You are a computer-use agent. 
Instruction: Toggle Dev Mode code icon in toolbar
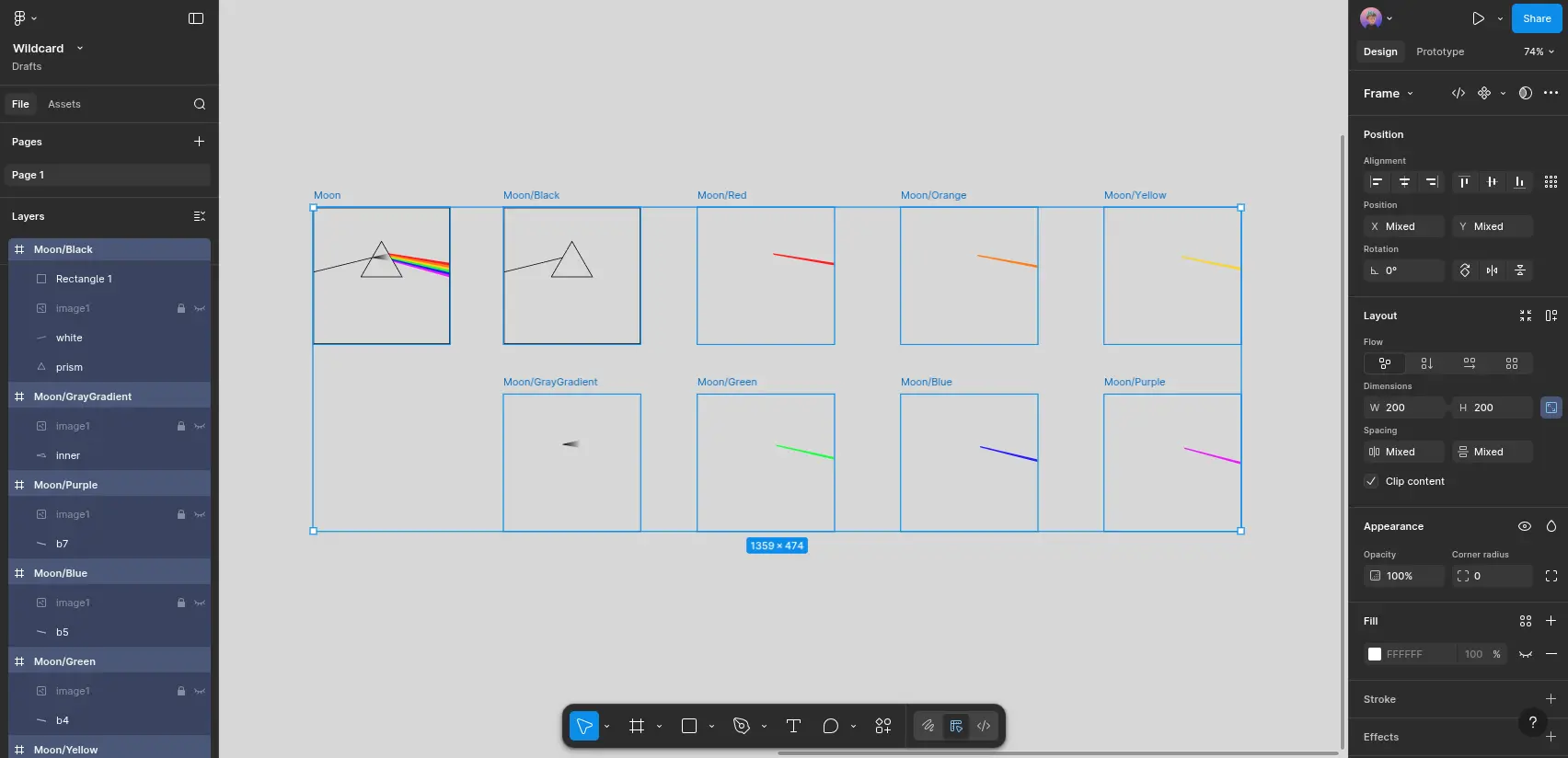(x=984, y=726)
